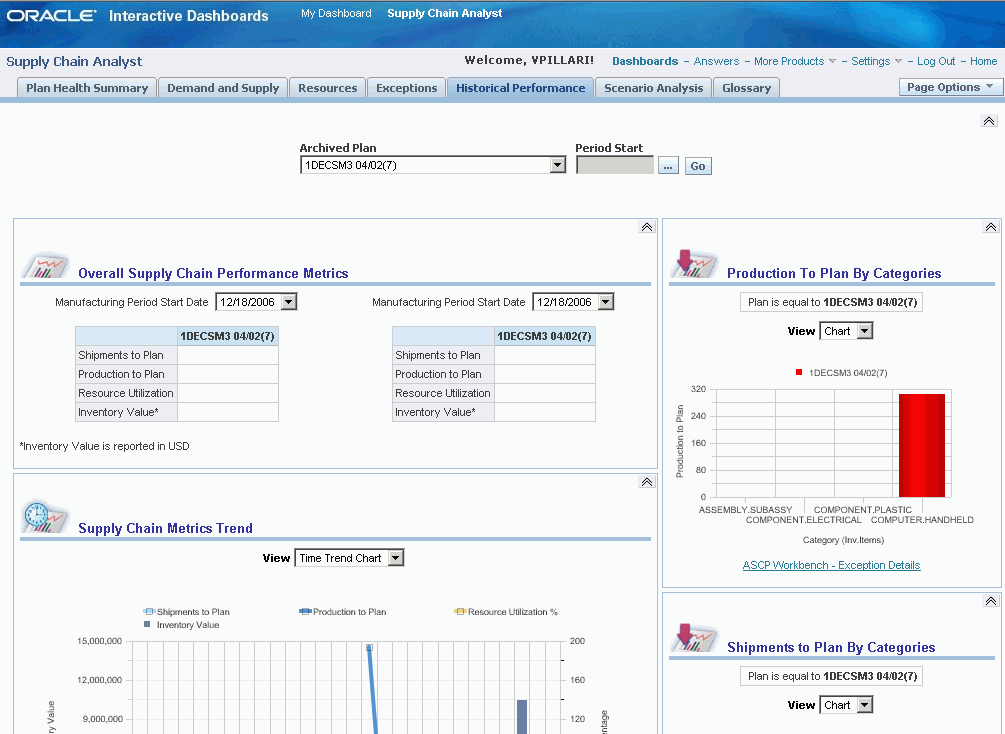Click the Inventory Value legend marker
This screenshot has height=734, width=1005.
[147, 624]
